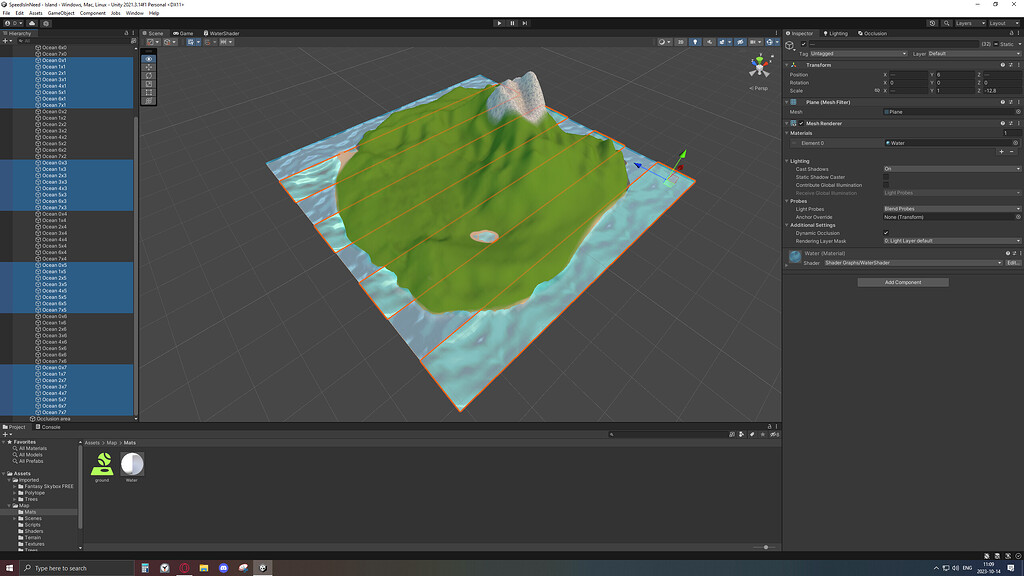Collapse the Transform component

tap(787, 64)
